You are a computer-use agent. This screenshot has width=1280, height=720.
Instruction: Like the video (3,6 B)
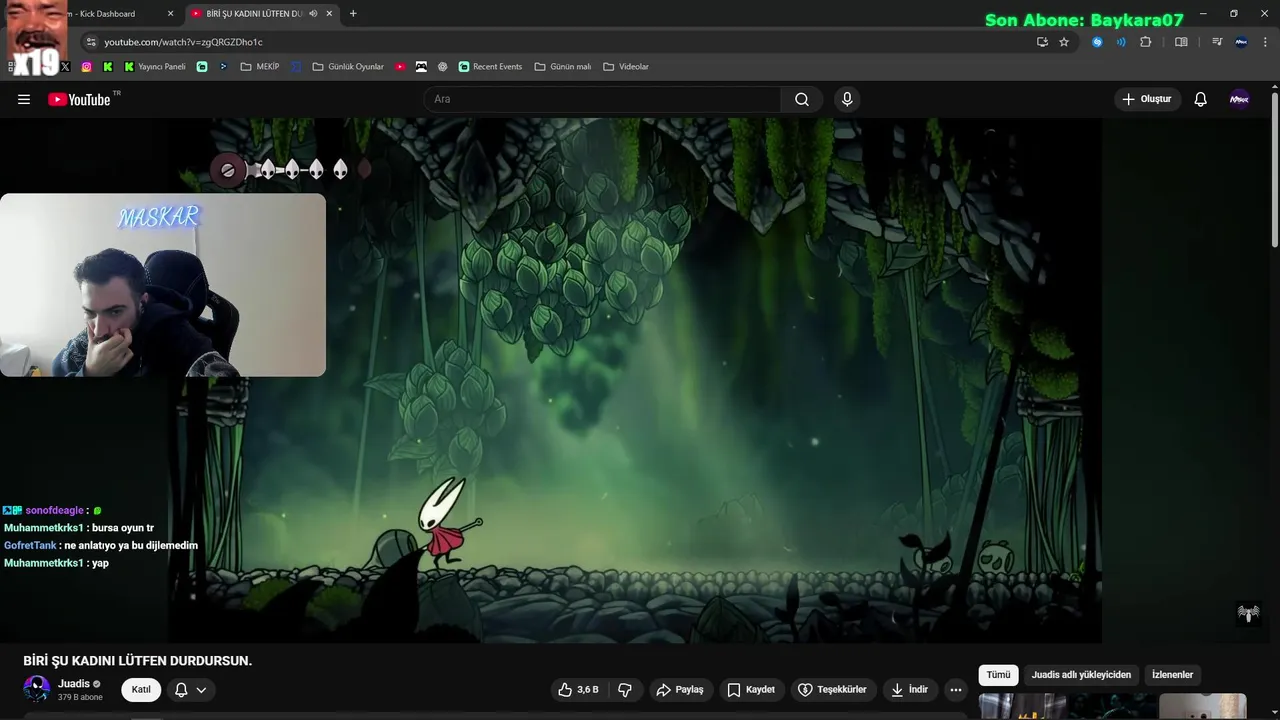(578, 690)
